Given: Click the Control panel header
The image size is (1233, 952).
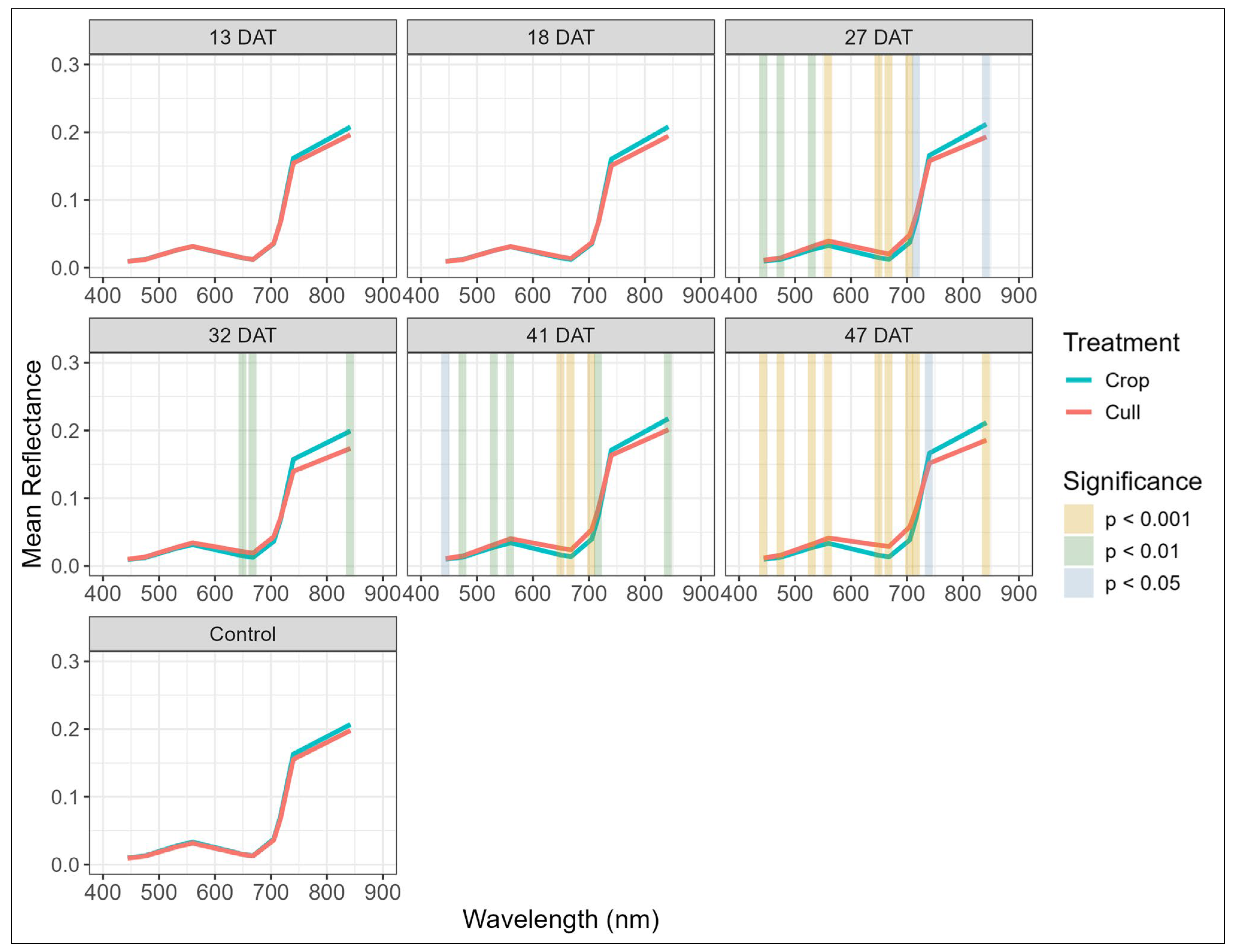Looking at the screenshot, I should [243, 634].
